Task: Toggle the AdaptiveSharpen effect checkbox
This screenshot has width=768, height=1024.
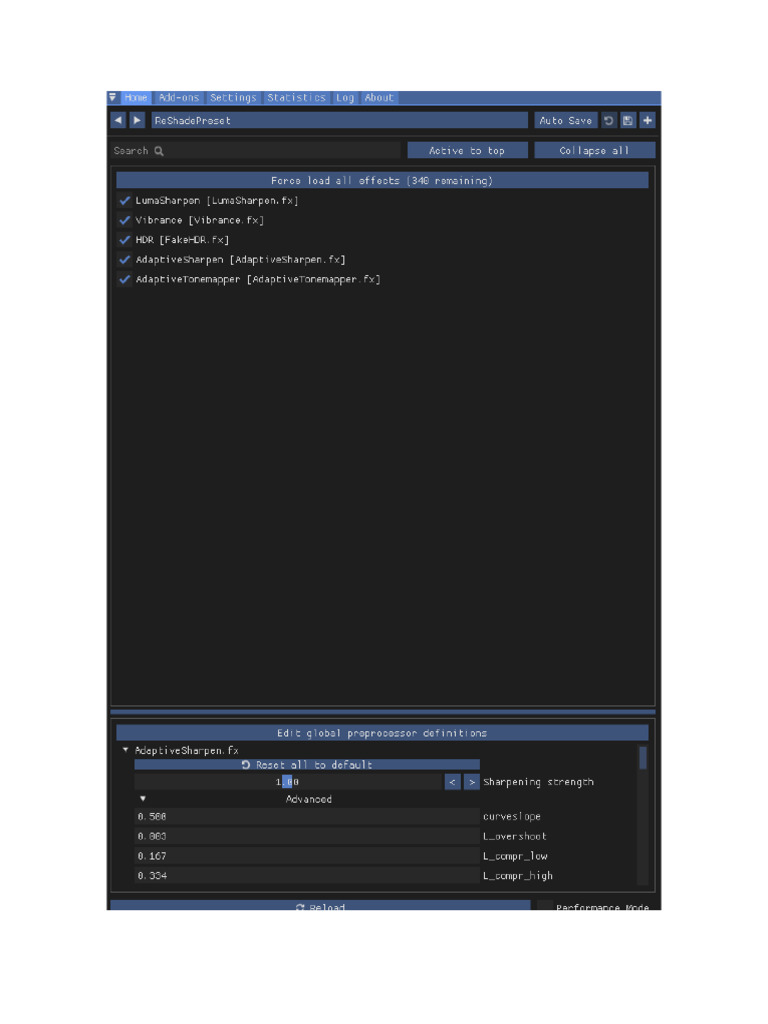Action: point(125,259)
